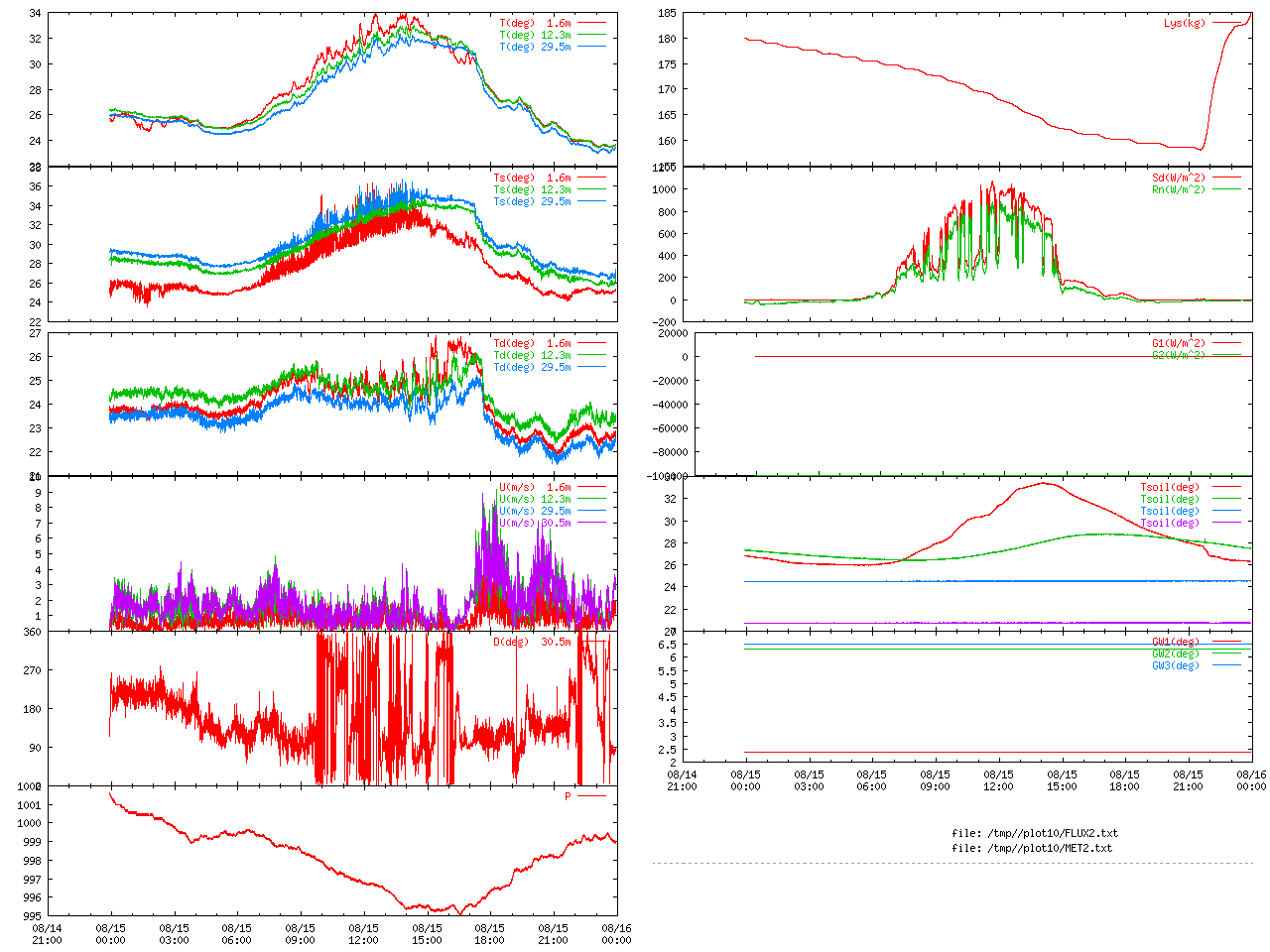The image size is (1270, 952).
Task: Select the "T(deg) 12.3m" legend label
Action: click(x=535, y=35)
